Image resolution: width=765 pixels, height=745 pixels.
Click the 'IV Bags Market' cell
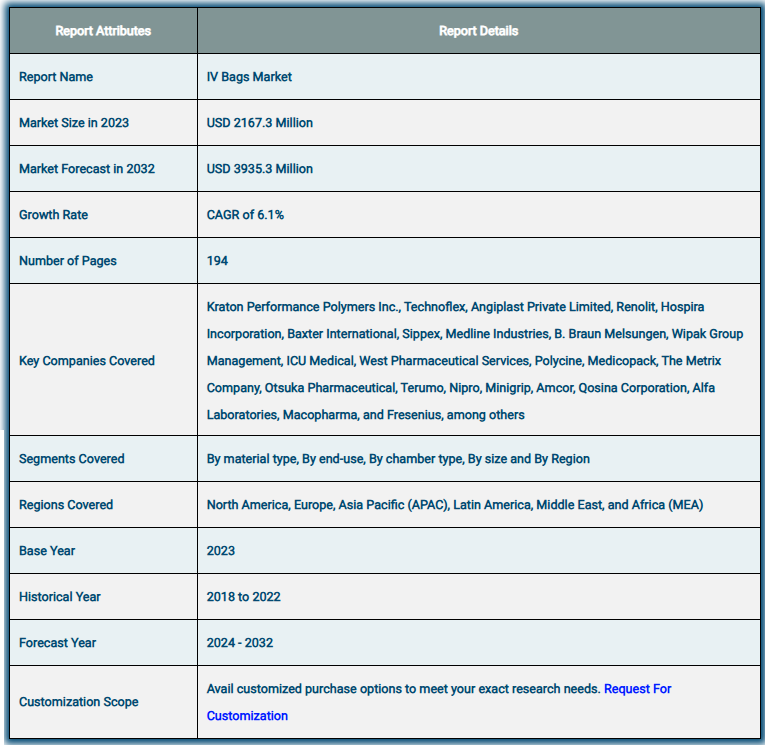tap(249, 77)
